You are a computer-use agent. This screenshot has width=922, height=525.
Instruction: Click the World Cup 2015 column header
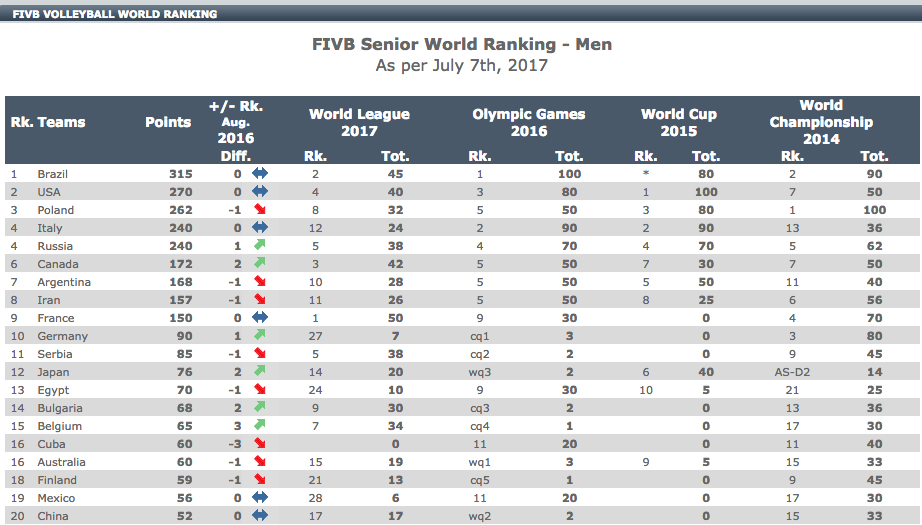[678, 122]
